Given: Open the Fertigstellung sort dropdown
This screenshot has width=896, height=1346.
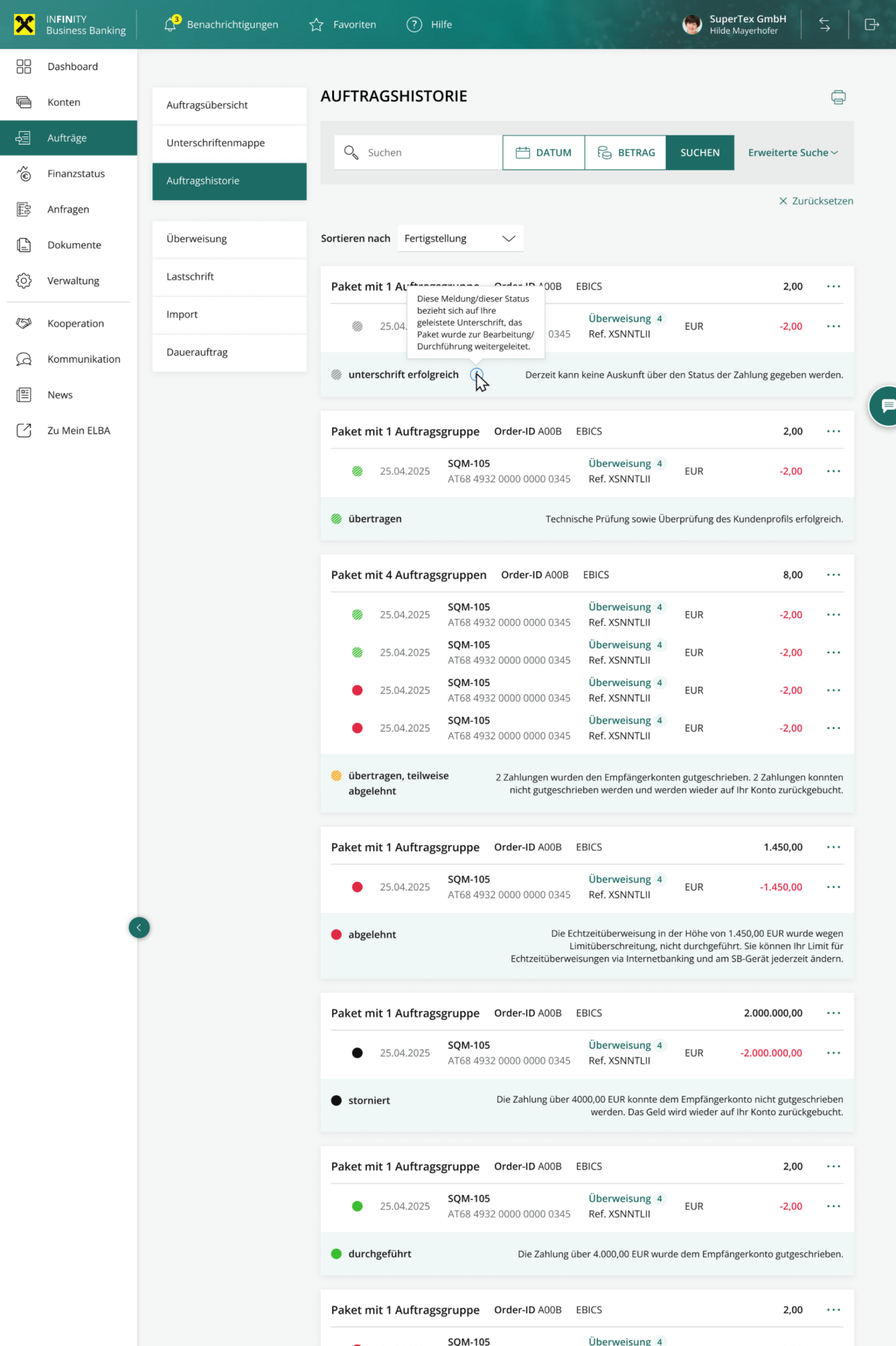Looking at the screenshot, I should [x=460, y=238].
